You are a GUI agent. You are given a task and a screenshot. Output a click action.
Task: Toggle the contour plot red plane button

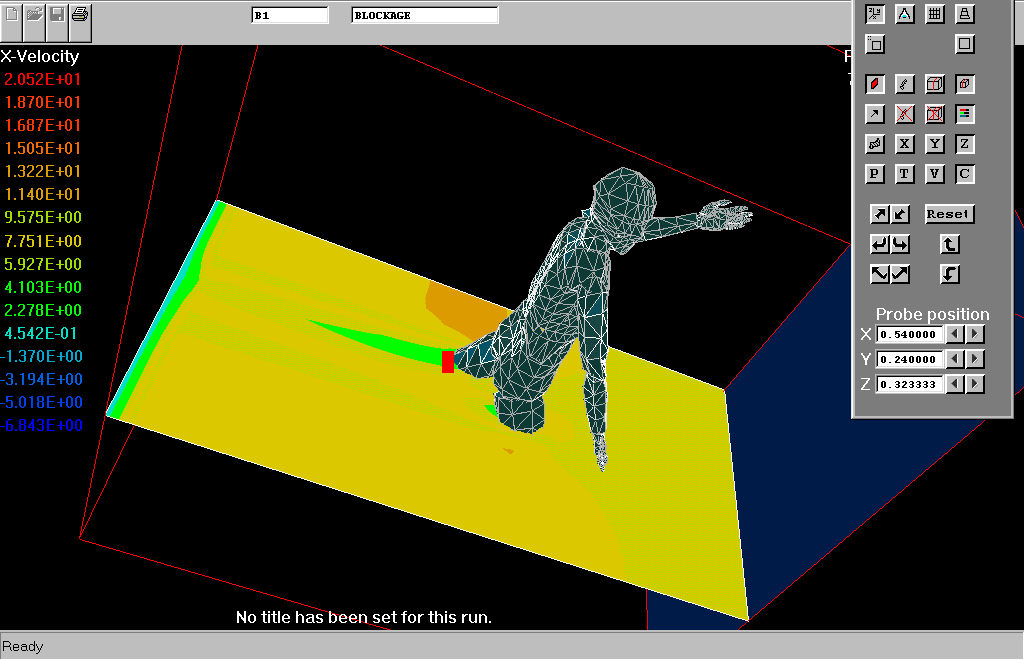pos(875,84)
